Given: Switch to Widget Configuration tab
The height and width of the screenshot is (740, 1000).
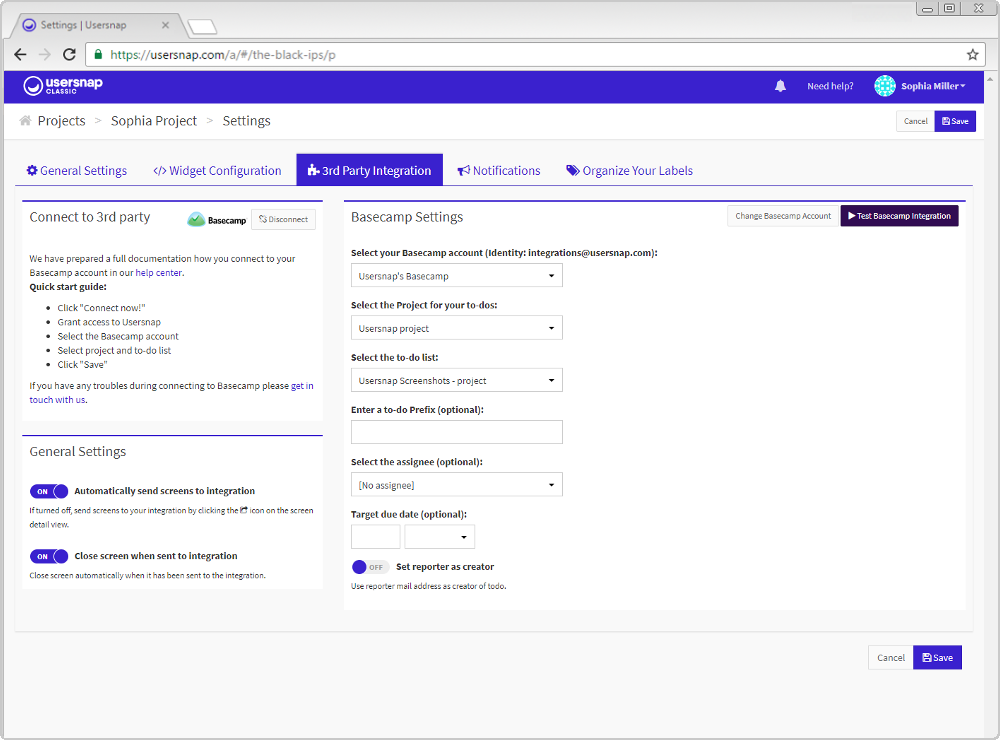Looking at the screenshot, I should tap(217, 170).
